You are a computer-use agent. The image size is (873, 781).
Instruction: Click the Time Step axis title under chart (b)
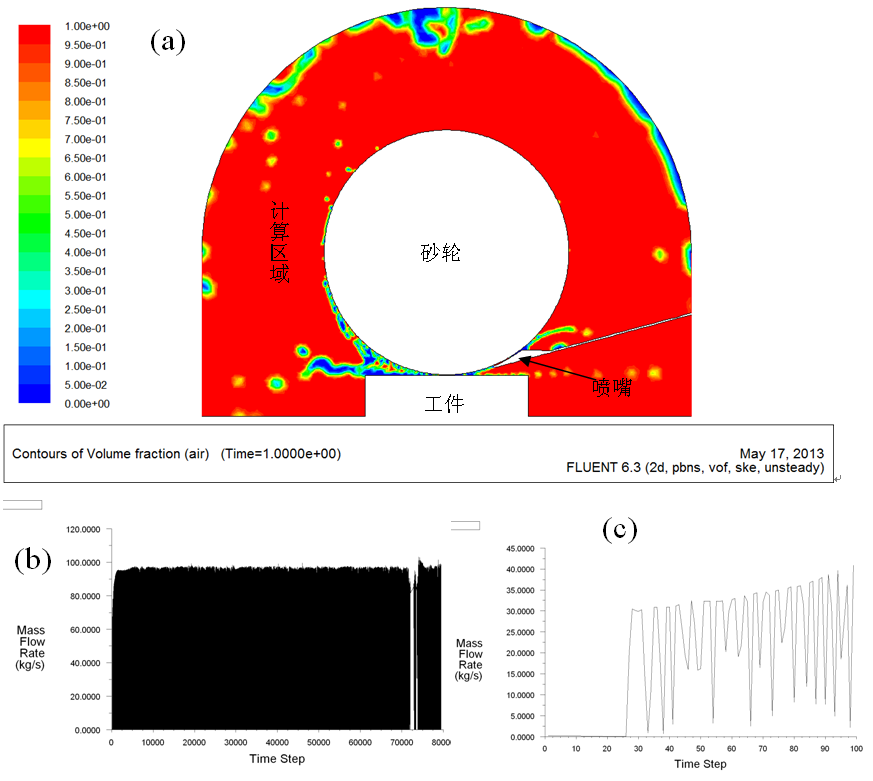[x=275, y=759]
